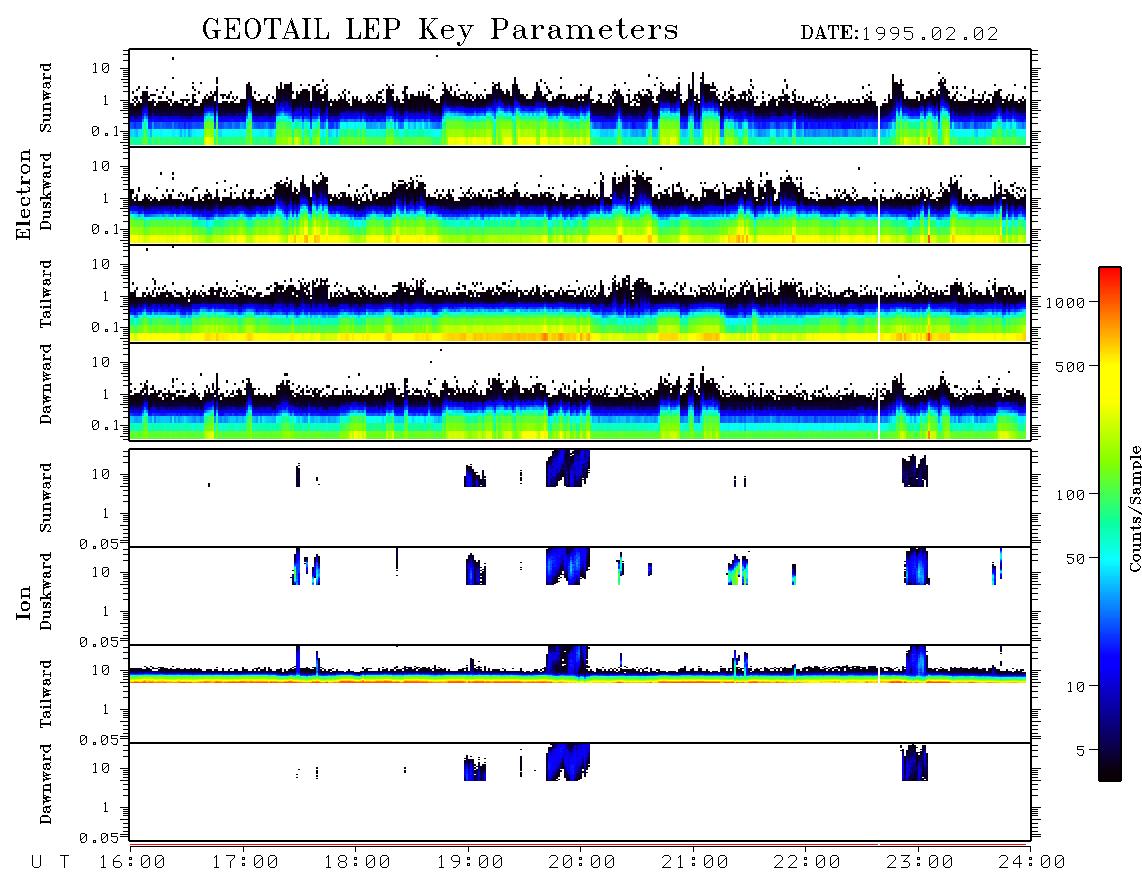Click the title 'GEOTAIL LEP Key Parameters'
This screenshot has height=880, width=1142.
point(440,31)
